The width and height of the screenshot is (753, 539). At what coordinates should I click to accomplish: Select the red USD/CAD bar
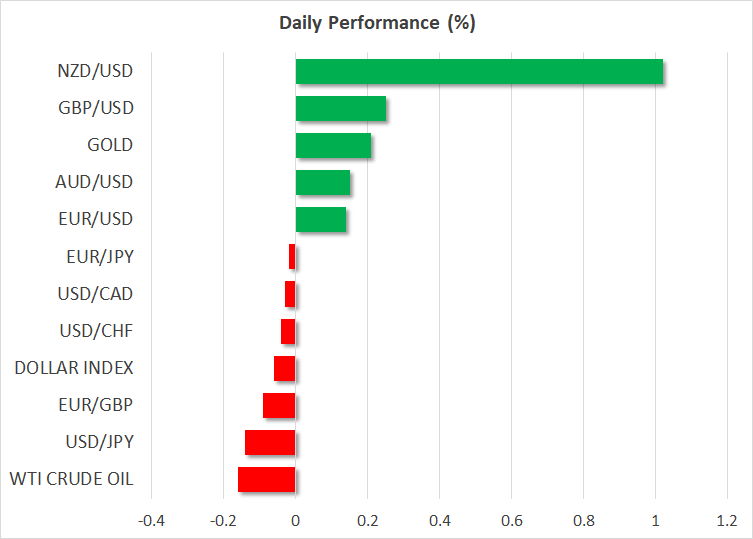(290, 294)
